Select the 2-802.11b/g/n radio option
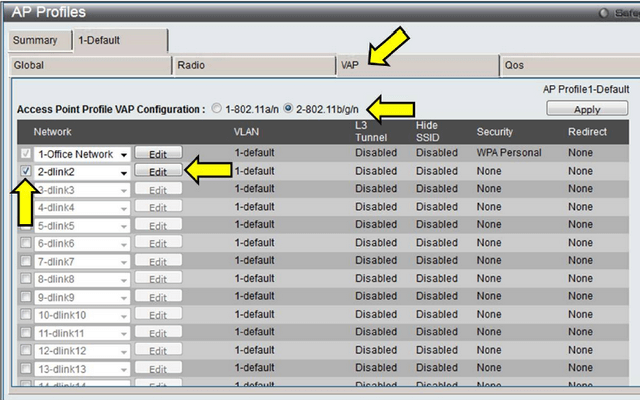Image resolution: width=640 pixels, height=400 pixels. (289, 108)
